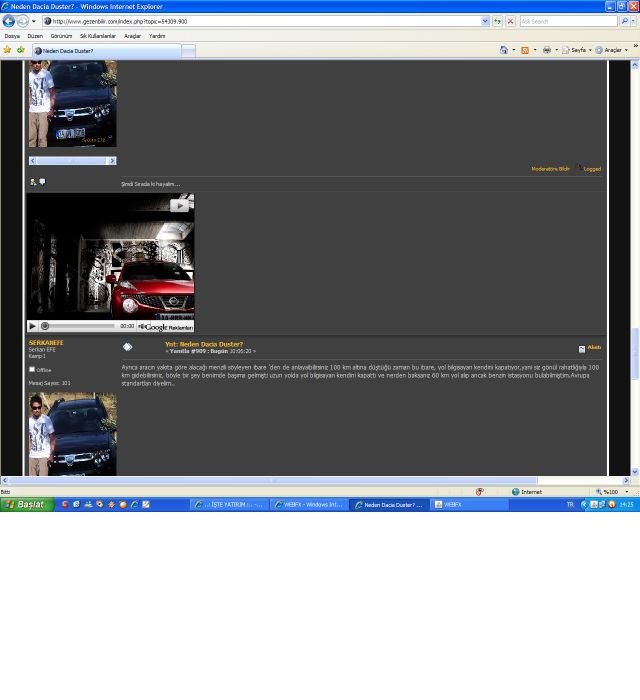Open the Dosya menu
This screenshot has width=640, height=700.
coord(12,36)
